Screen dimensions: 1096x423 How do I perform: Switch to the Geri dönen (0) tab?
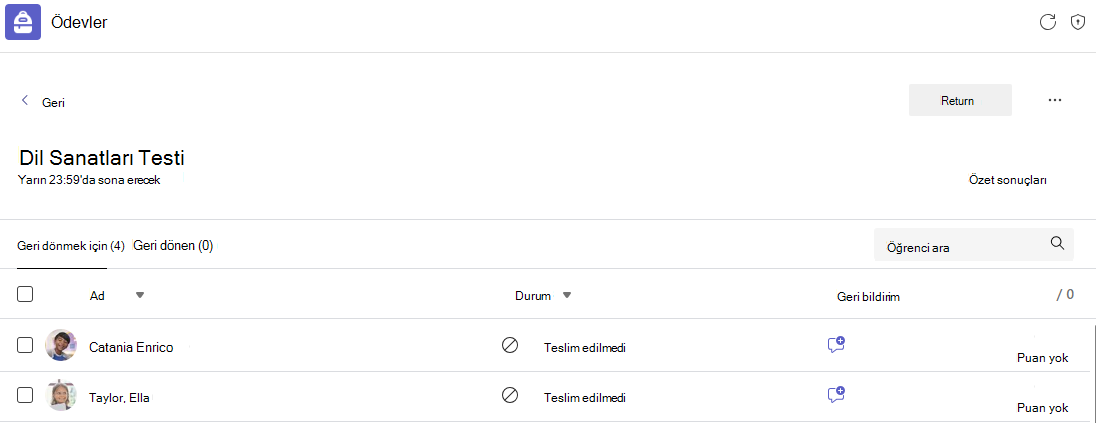(173, 245)
